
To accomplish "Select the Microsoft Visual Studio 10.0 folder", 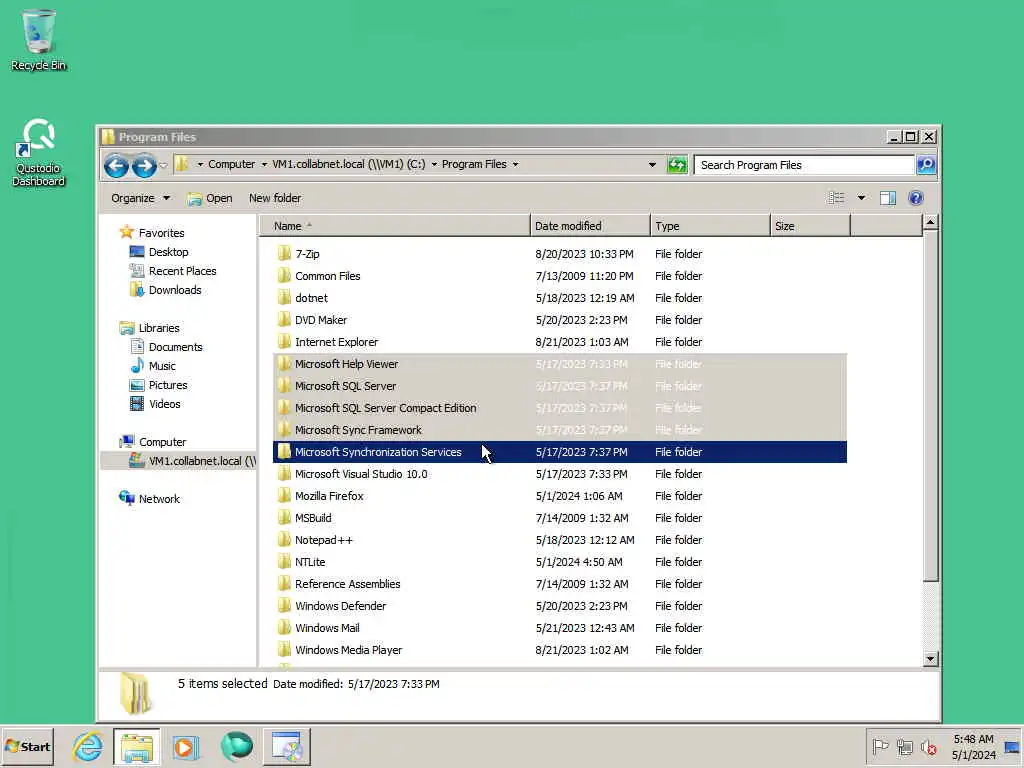I will (361, 473).
